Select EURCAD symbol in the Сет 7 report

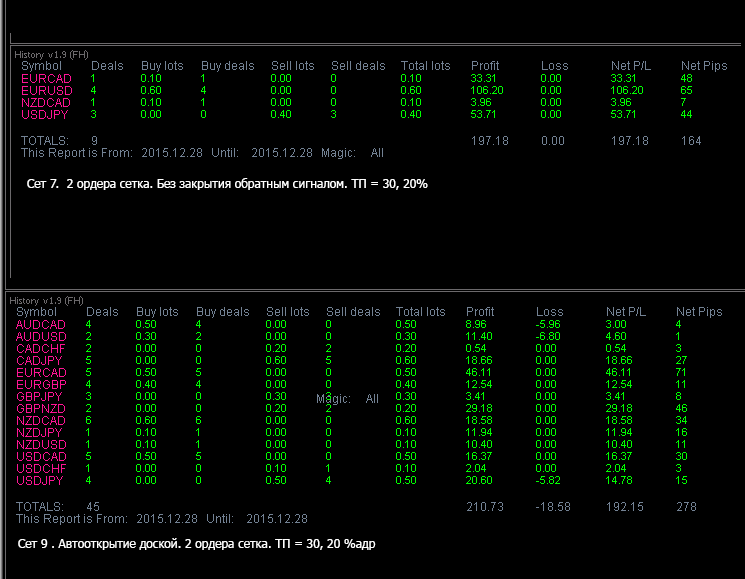click(x=46, y=79)
